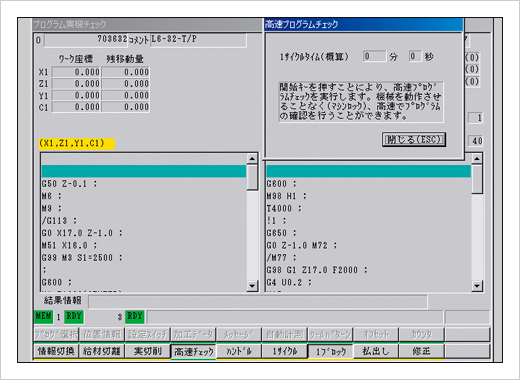
Task: Click the 情報切換 softkey
Action: (56, 351)
